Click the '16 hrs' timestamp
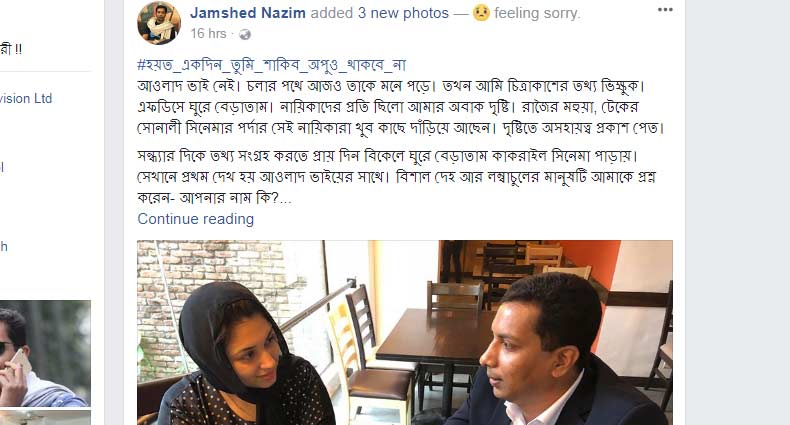 click(x=208, y=34)
